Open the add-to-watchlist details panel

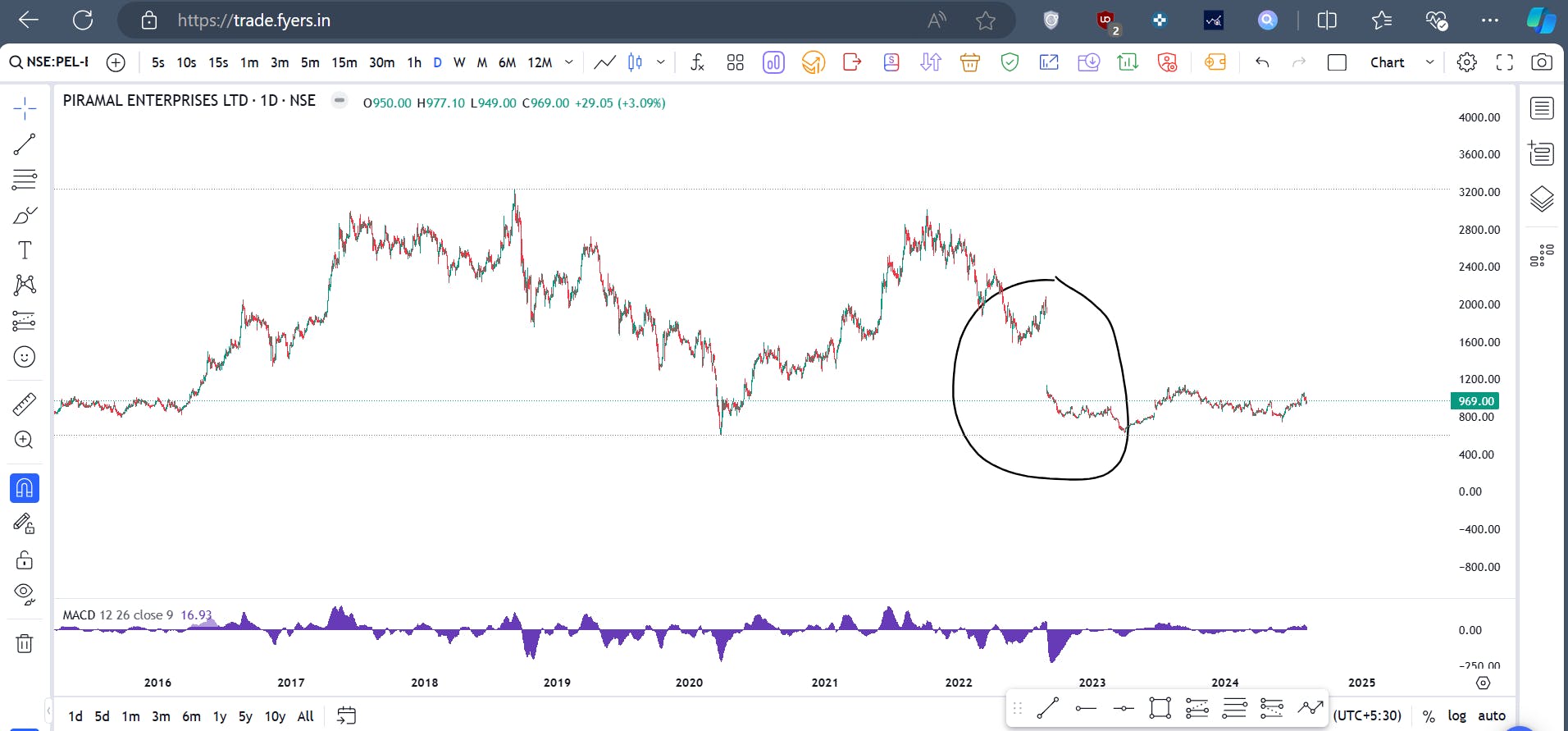1542,153
